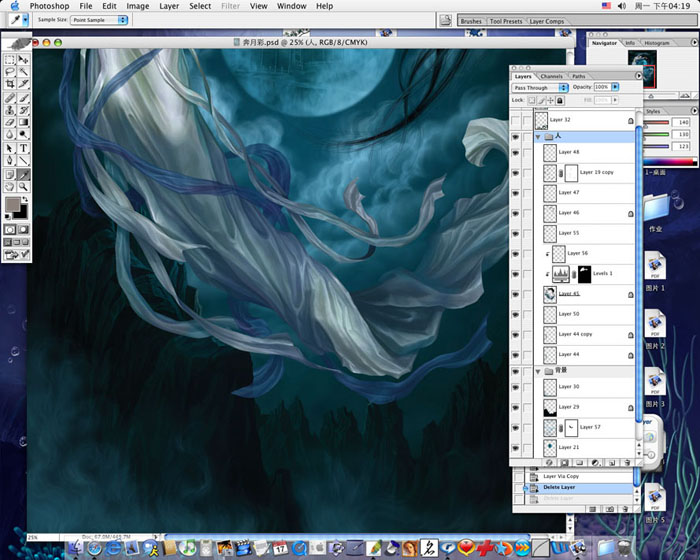Select the Hand tool
The height and width of the screenshot is (560, 700).
[9, 187]
